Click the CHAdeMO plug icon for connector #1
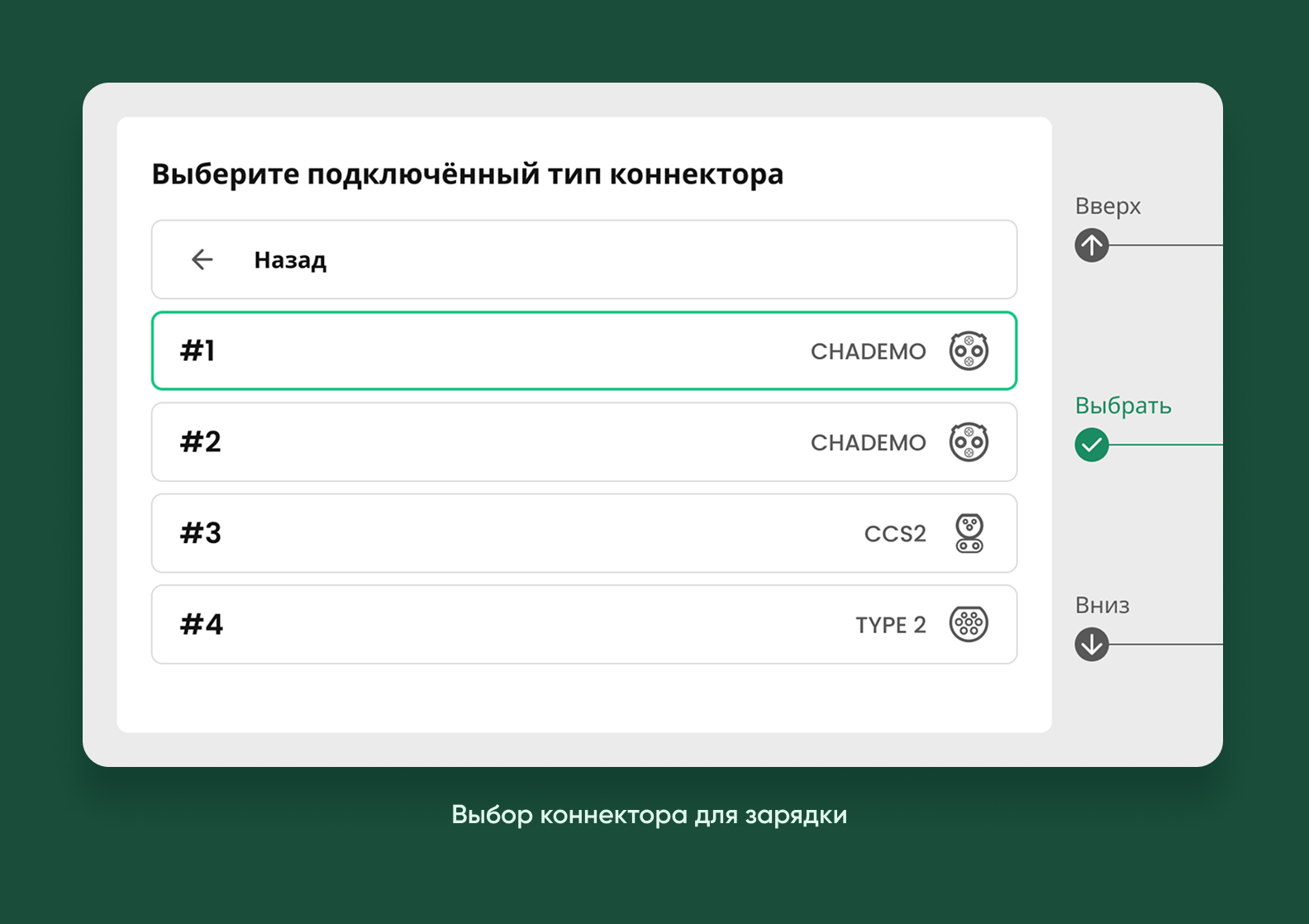Screen dimensions: 1309x924 [969, 351]
